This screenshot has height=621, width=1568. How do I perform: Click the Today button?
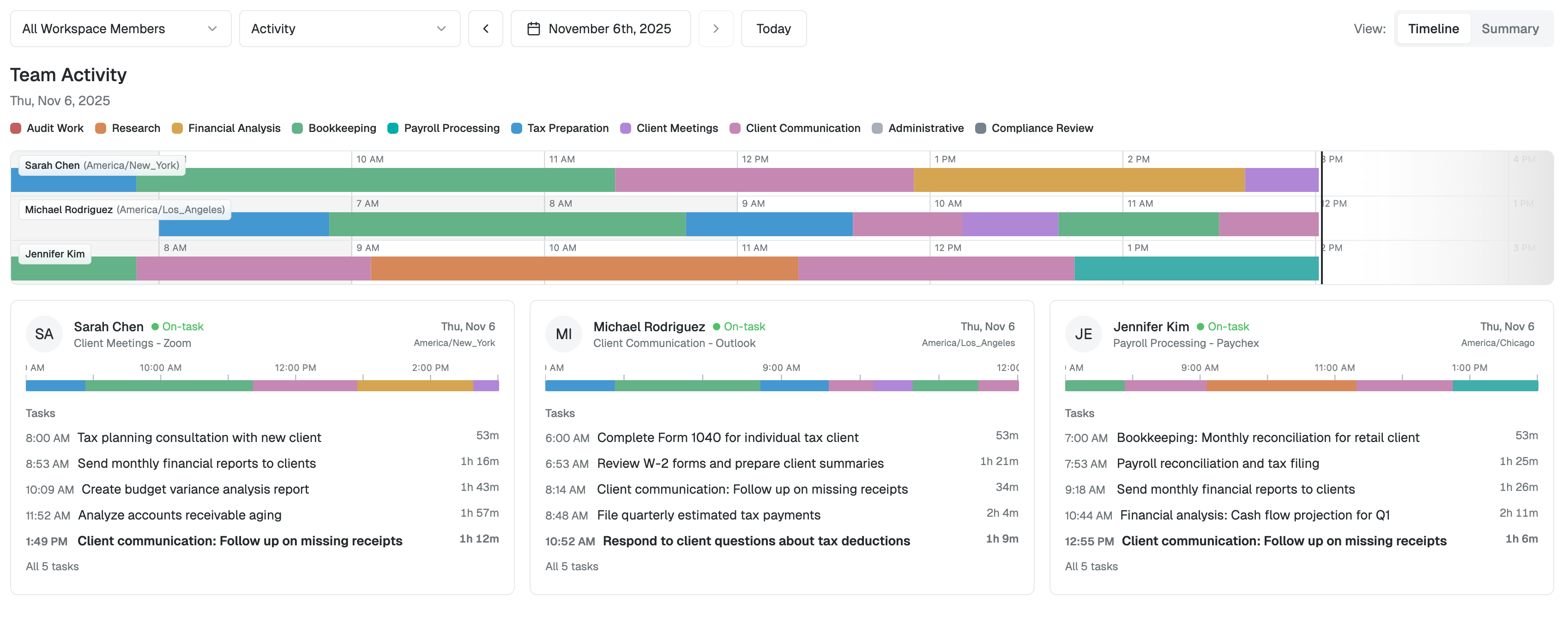click(773, 29)
